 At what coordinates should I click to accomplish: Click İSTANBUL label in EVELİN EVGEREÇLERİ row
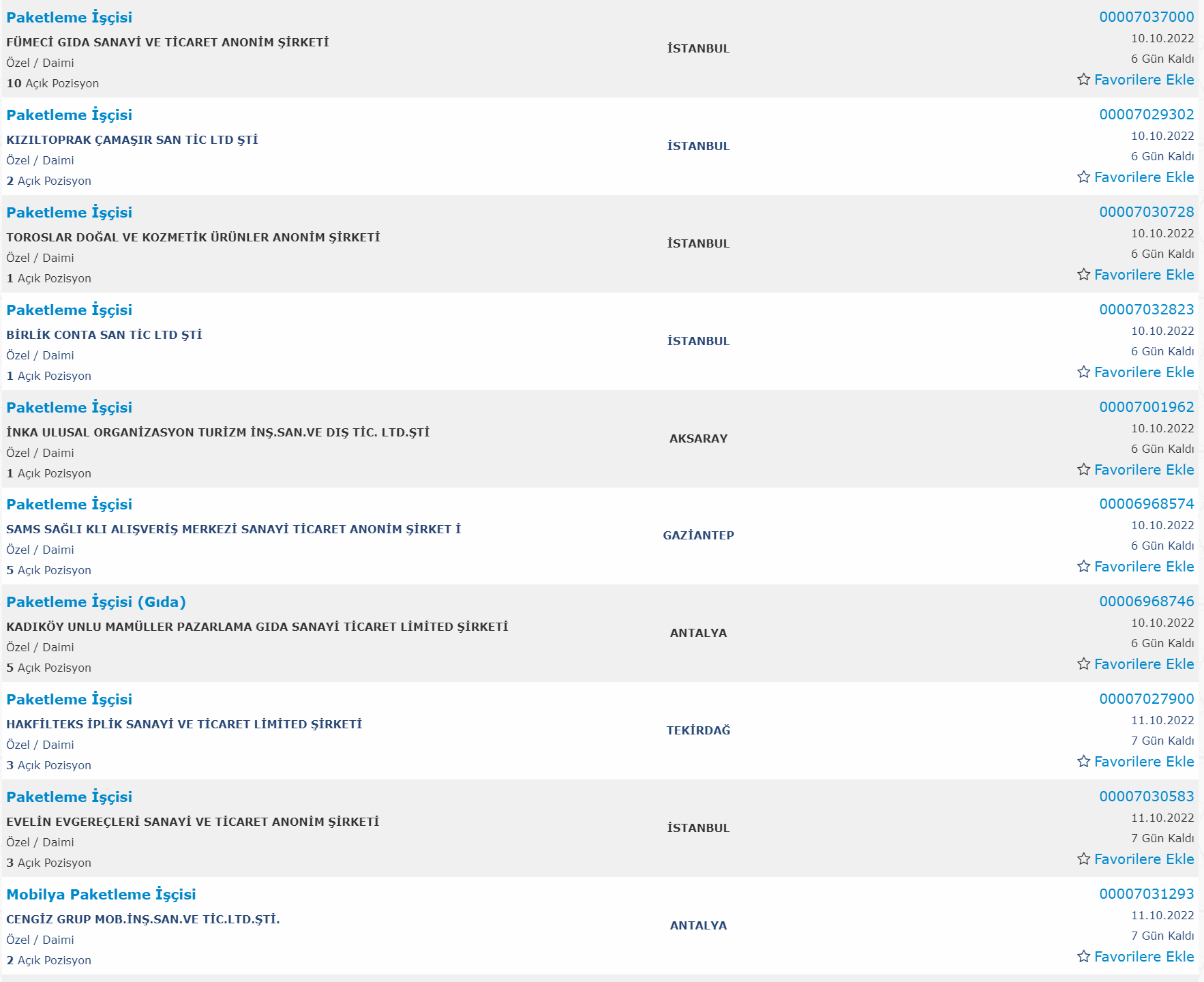(x=698, y=828)
